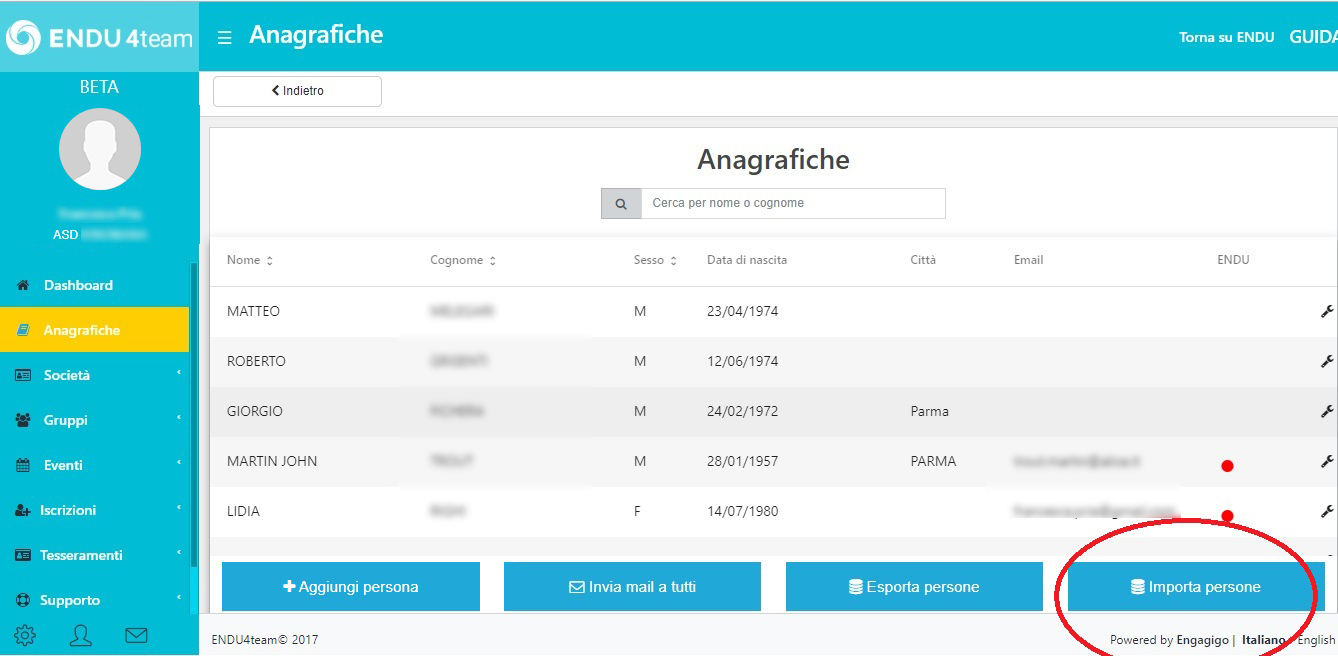Open user profile icon in sidebar footer

(x=81, y=635)
